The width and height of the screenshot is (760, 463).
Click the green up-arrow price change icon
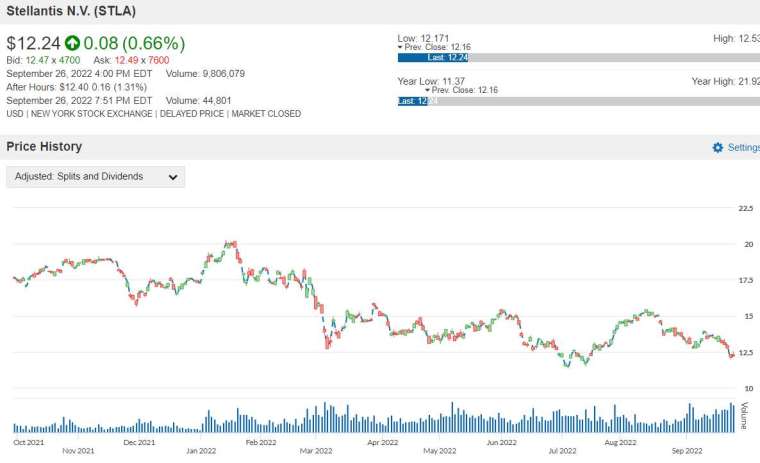click(72, 43)
